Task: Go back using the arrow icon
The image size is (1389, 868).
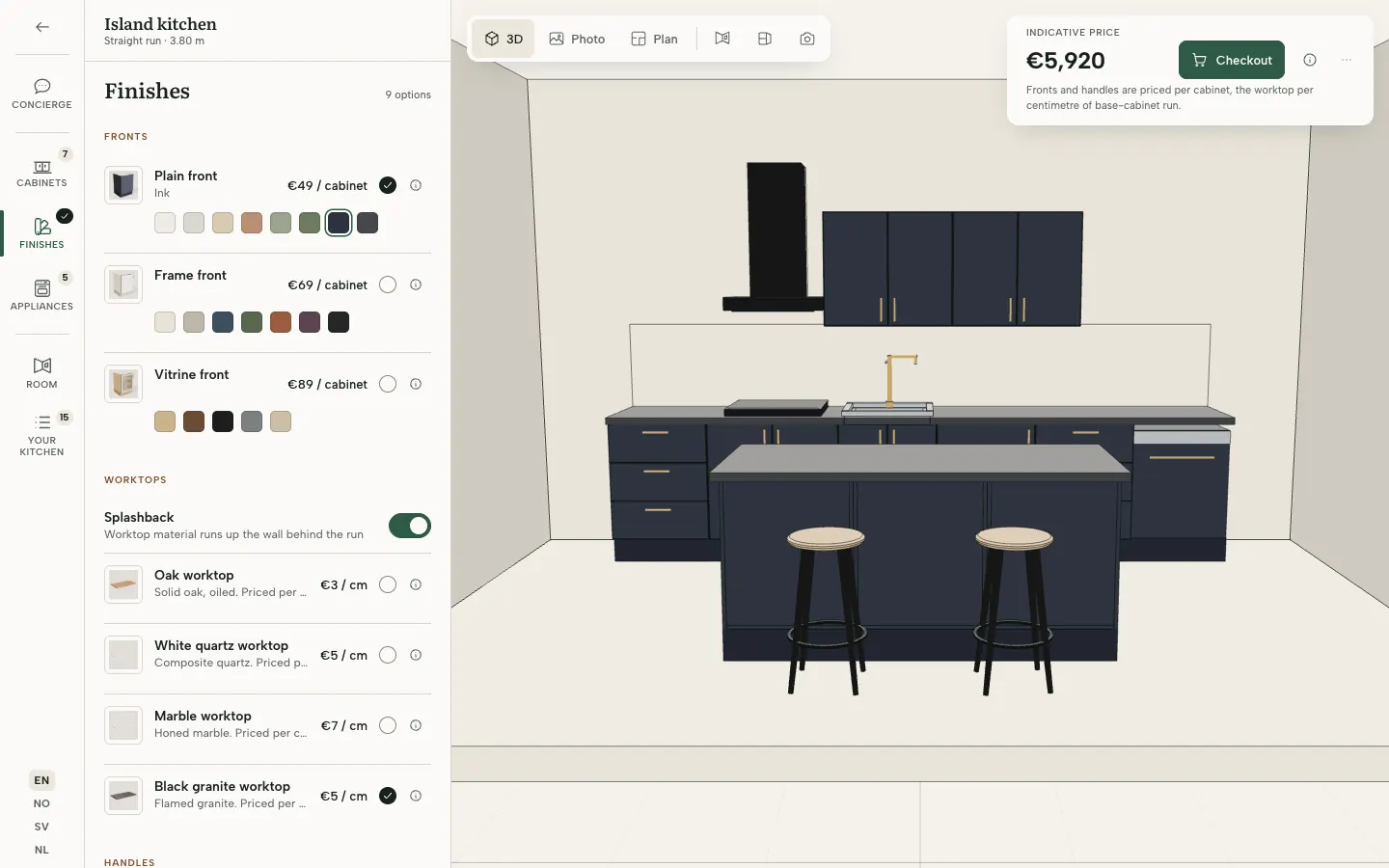Action: click(42, 27)
